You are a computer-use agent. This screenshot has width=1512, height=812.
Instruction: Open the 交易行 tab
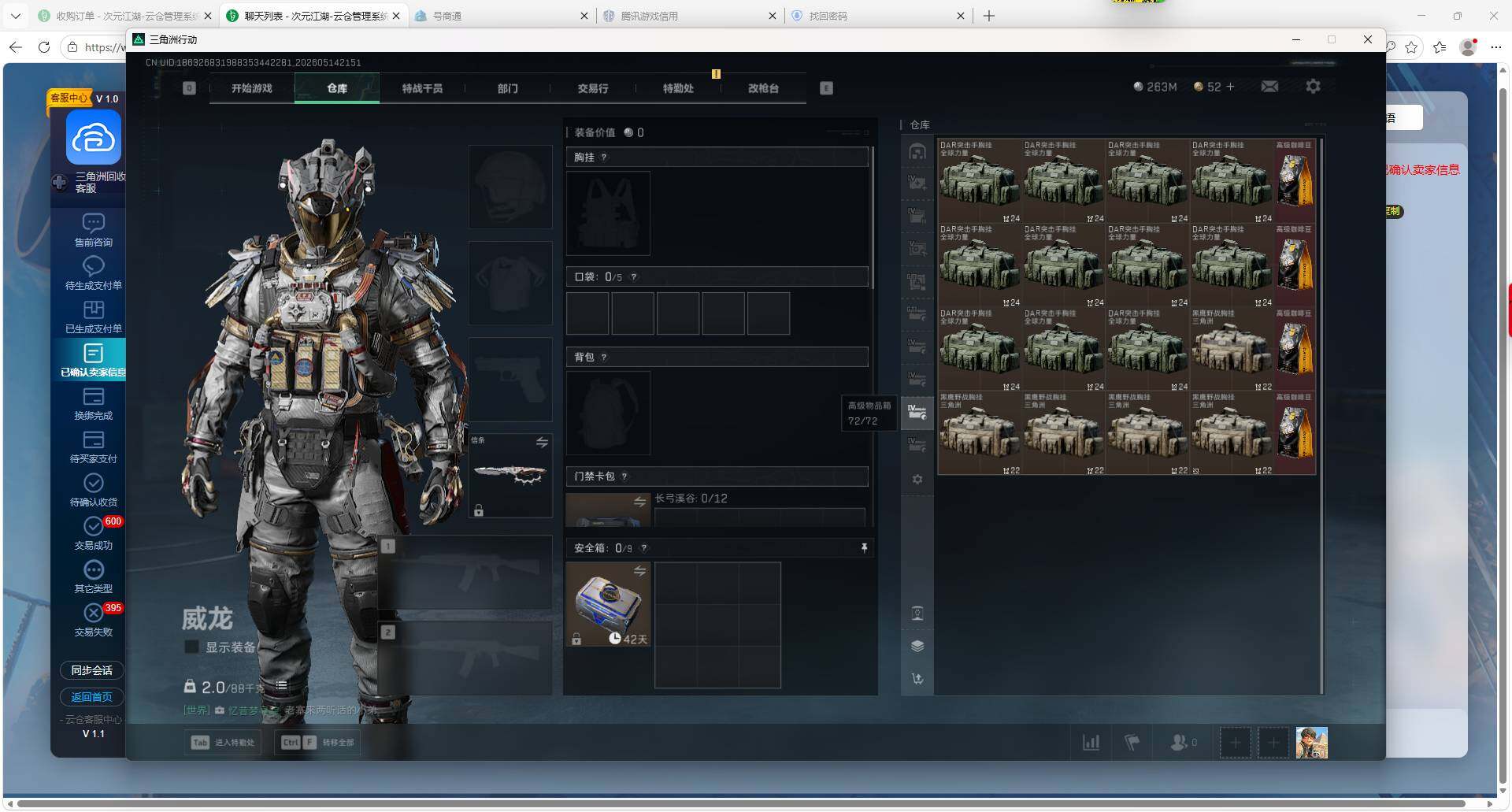(x=593, y=88)
